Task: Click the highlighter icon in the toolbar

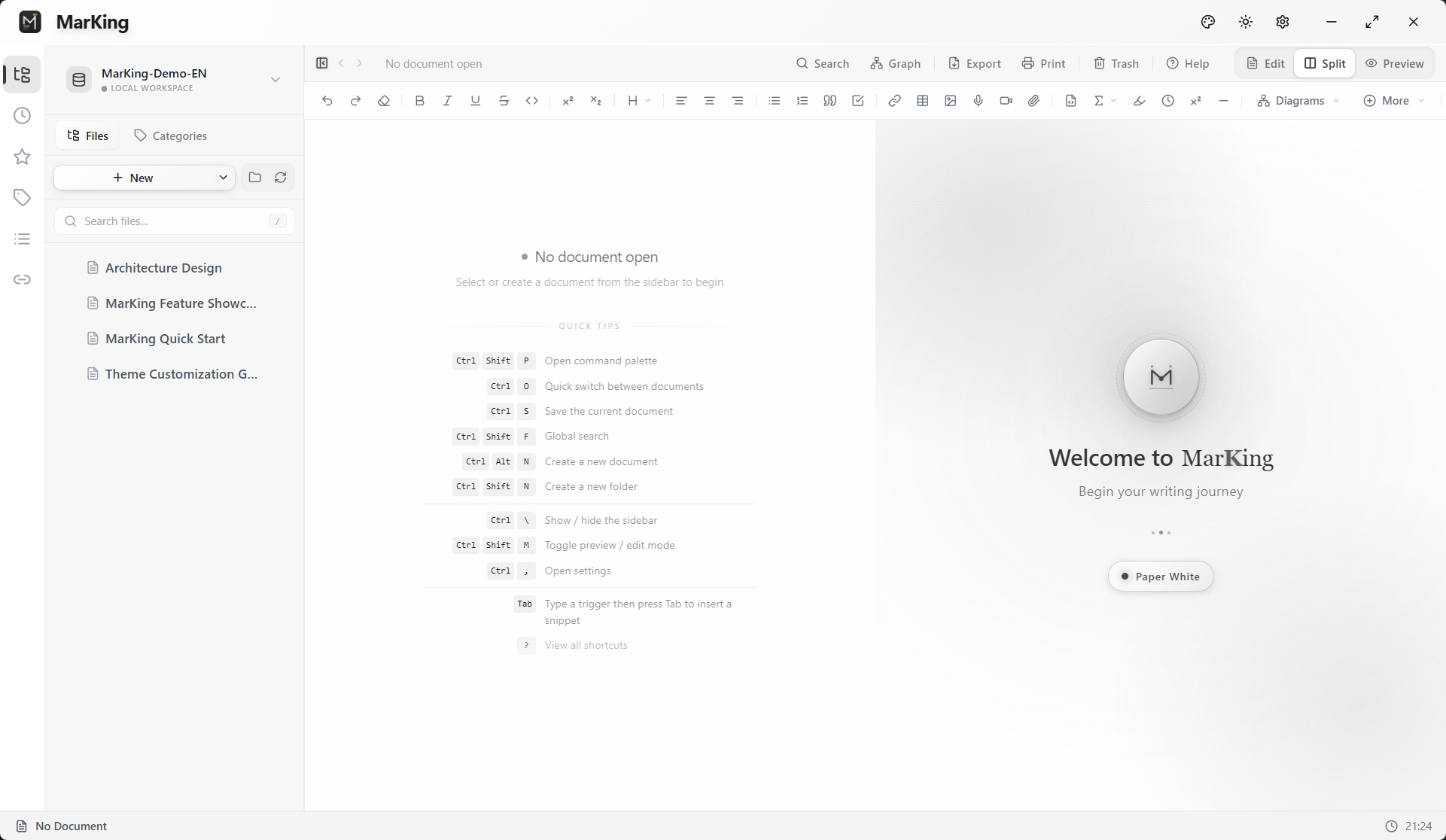Action: tap(1140, 100)
